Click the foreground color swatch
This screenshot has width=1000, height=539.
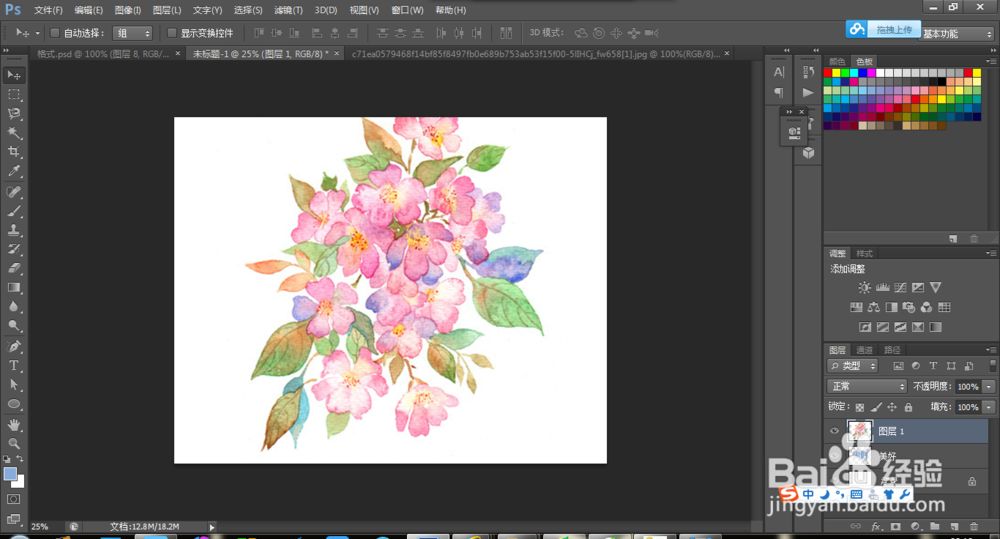10,474
